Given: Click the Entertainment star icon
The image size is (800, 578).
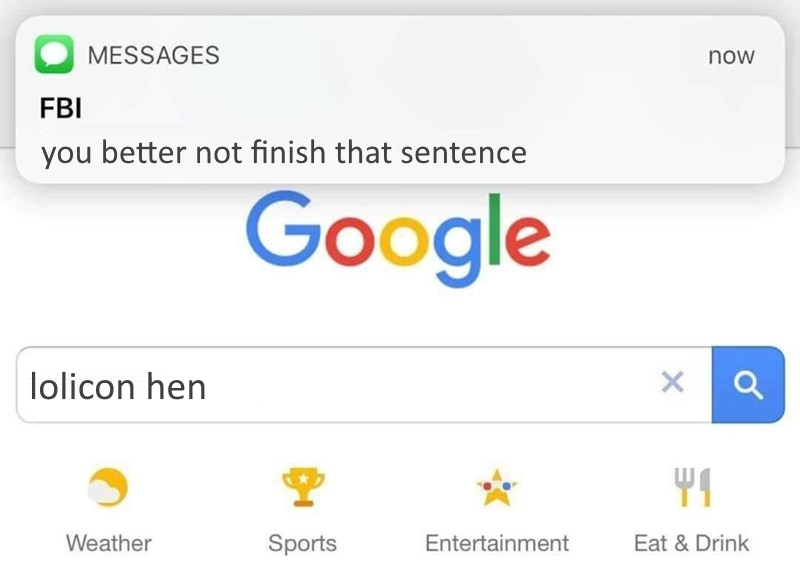Looking at the screenshot, I should click(497, 488).
